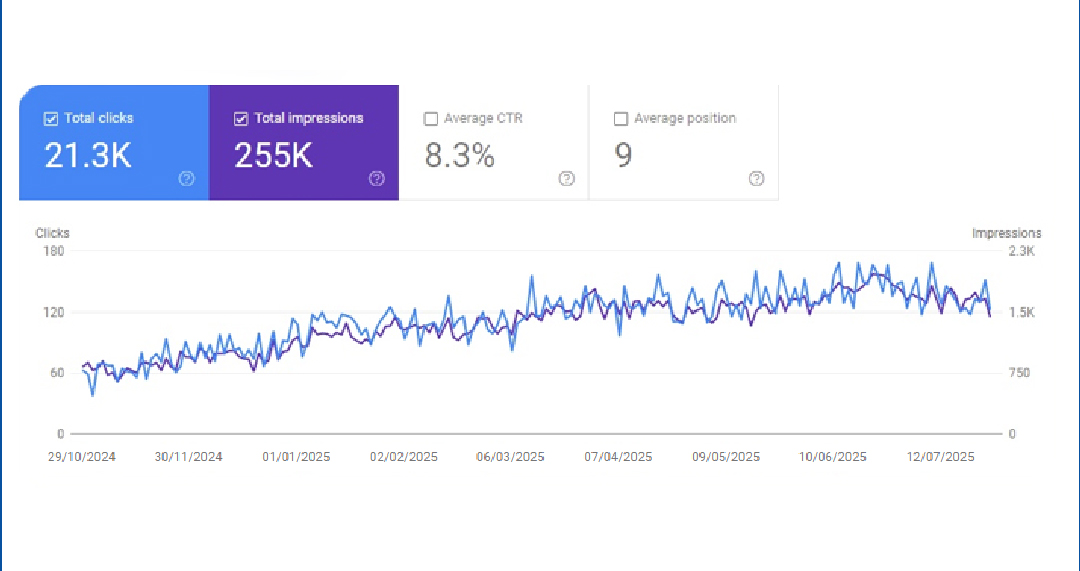Screen dimensions: 1080x571
Task: Uncheck the Total clicks checkbox
Action: tap(51, 119)
